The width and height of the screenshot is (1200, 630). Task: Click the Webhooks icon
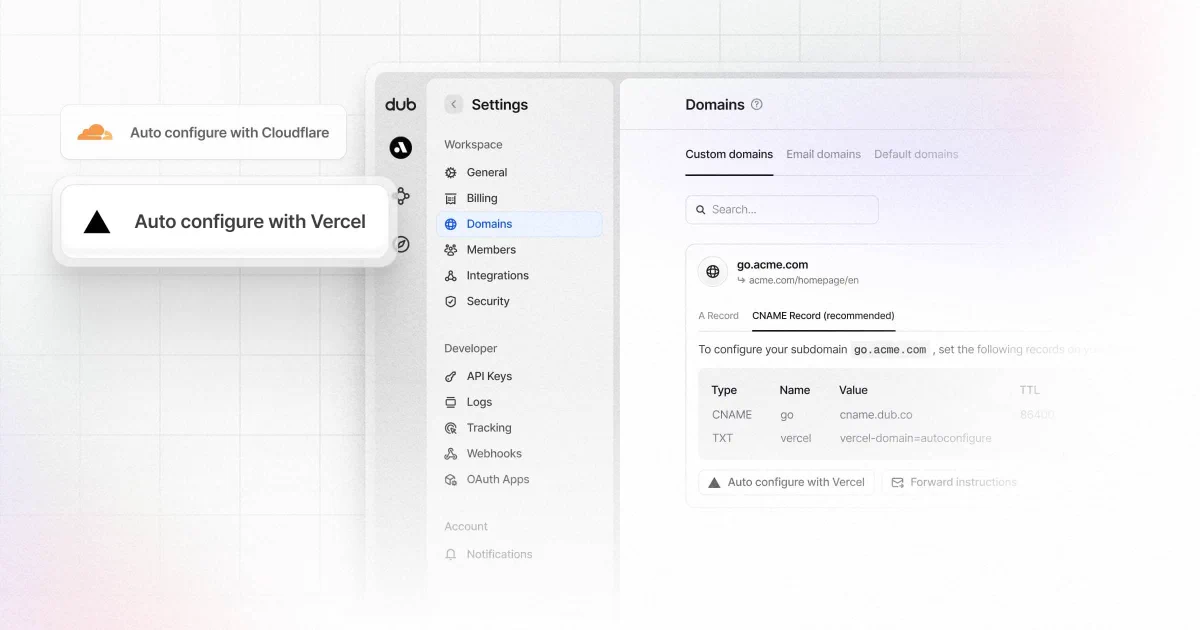(x=451, y=454)
